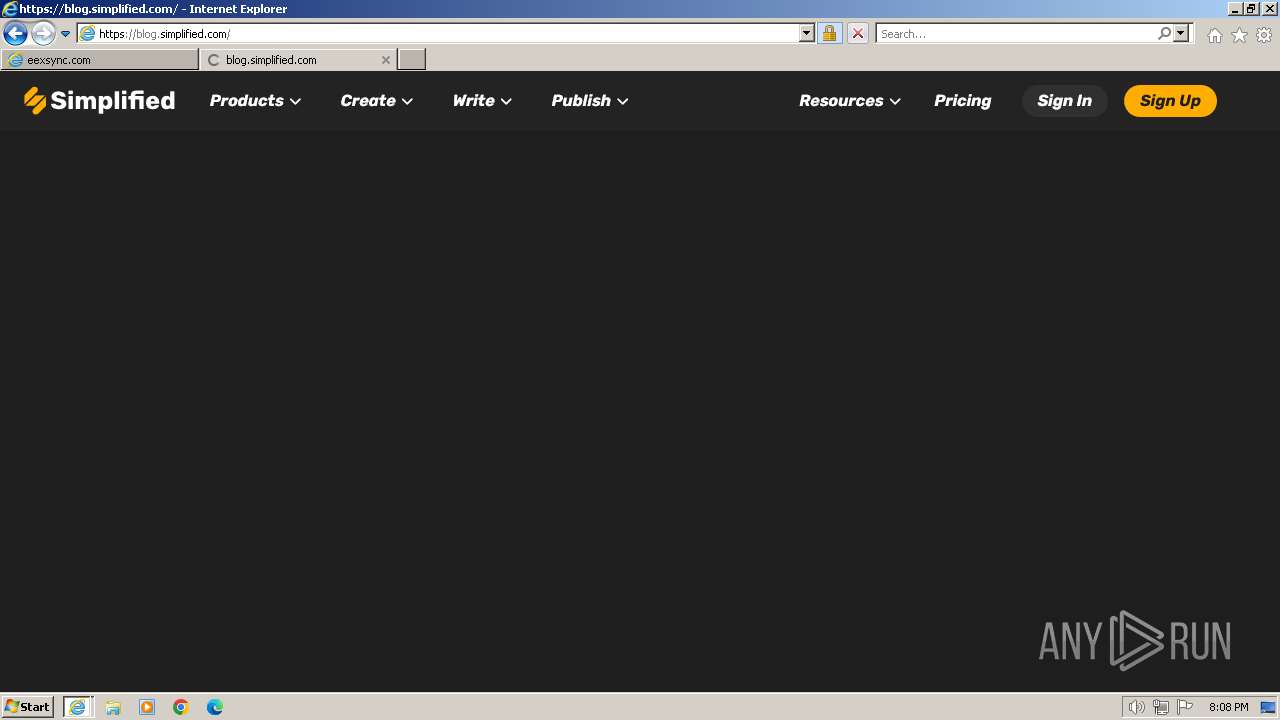Click the Internet Explorer Back arrow button
Screen dimensions: 1280x720
tap(15, 33)
